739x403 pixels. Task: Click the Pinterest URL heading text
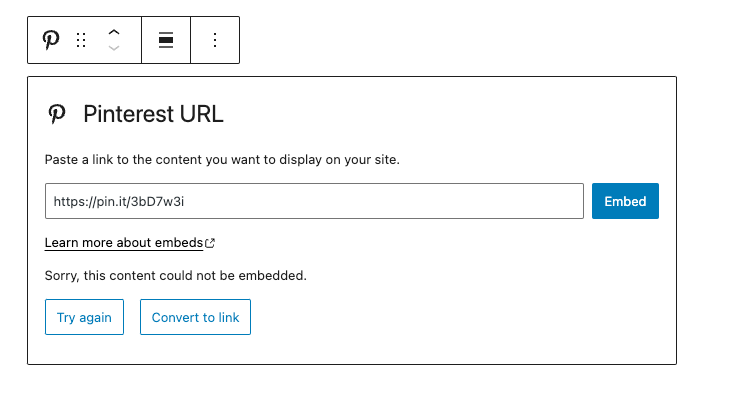153,114
